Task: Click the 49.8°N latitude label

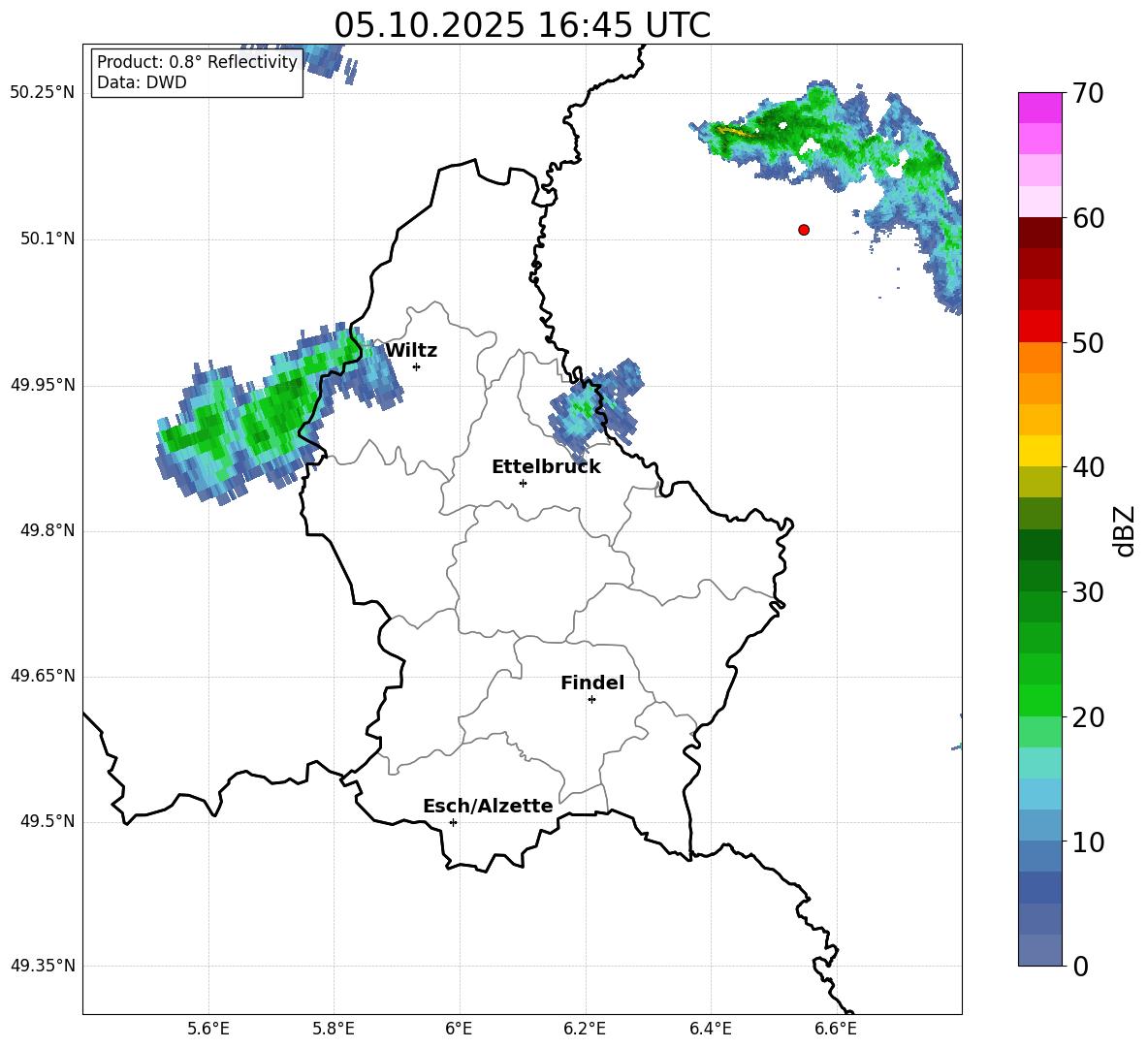Action: 48,530
